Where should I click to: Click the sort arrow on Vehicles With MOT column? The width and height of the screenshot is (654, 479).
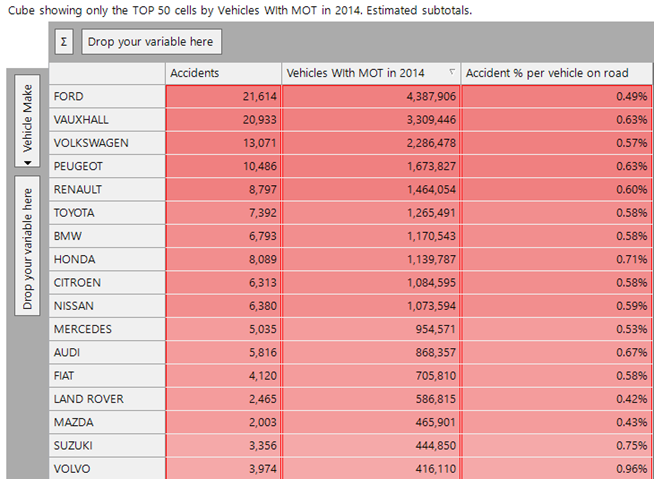tap(453, 73)
